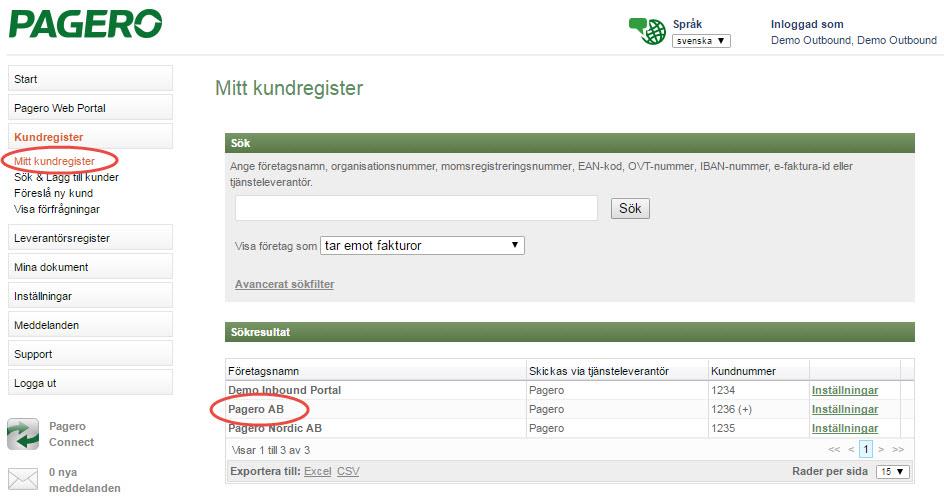
Task: Open Pagero Connect green arrows icon
Action: [23, 434]
